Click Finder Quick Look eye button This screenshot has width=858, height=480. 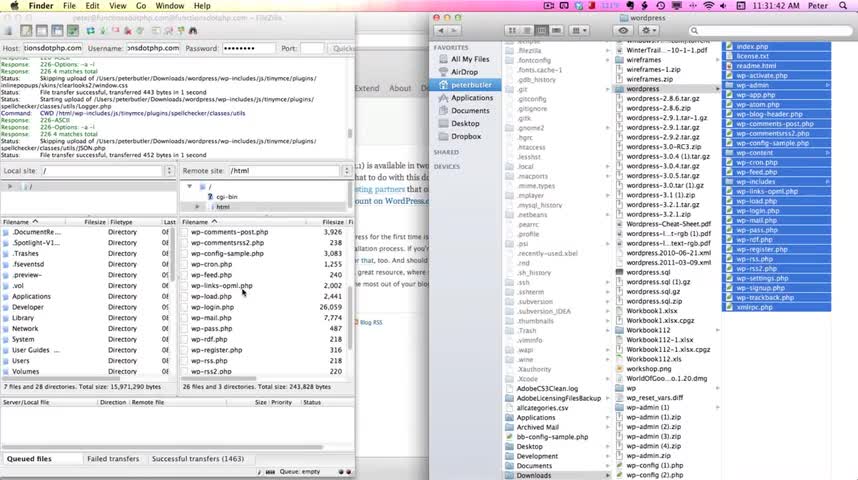pyautogui.click(x=623, y=31)
